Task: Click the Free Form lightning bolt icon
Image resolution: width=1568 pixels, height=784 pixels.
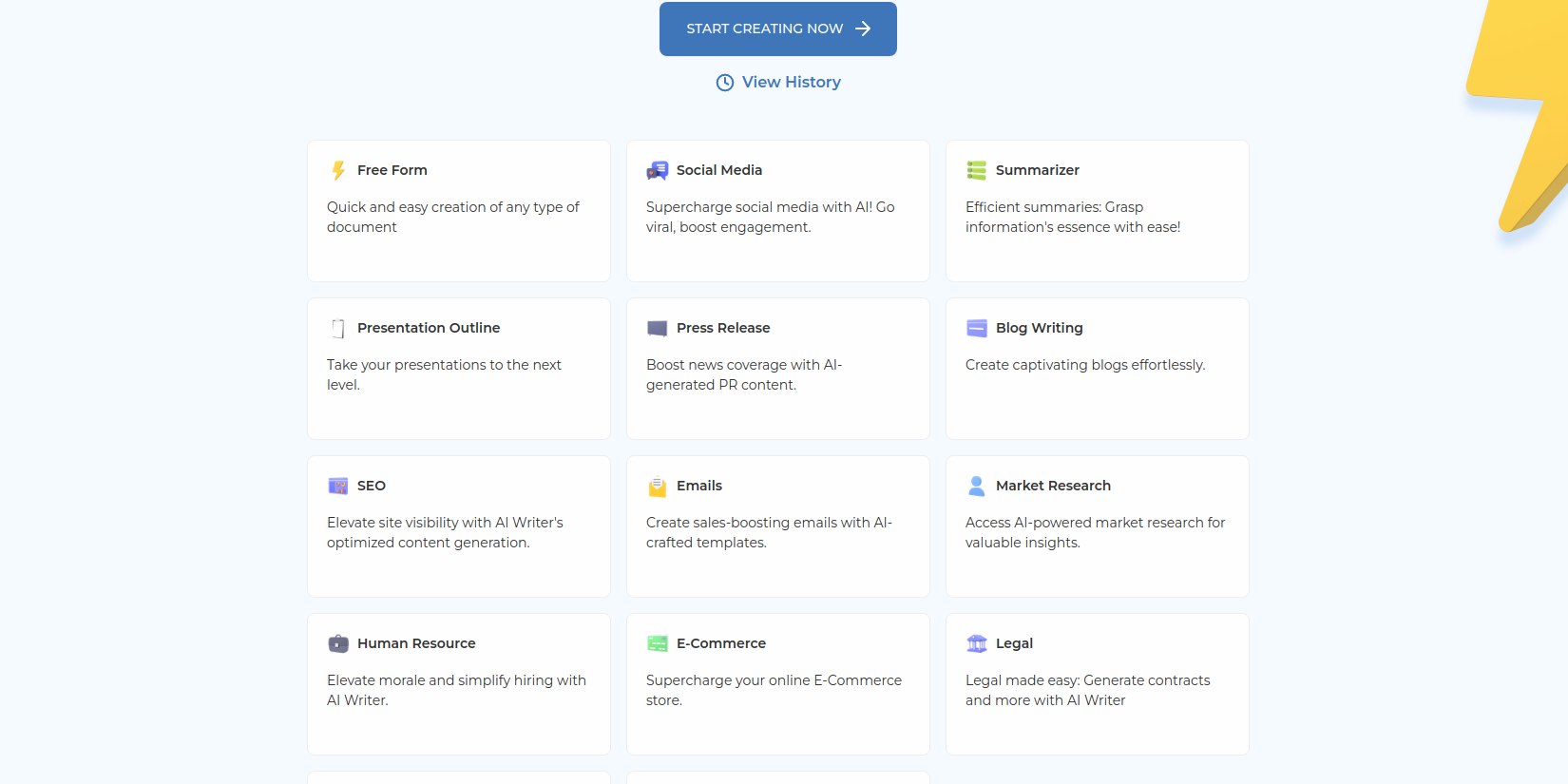Action: point(337,170)
